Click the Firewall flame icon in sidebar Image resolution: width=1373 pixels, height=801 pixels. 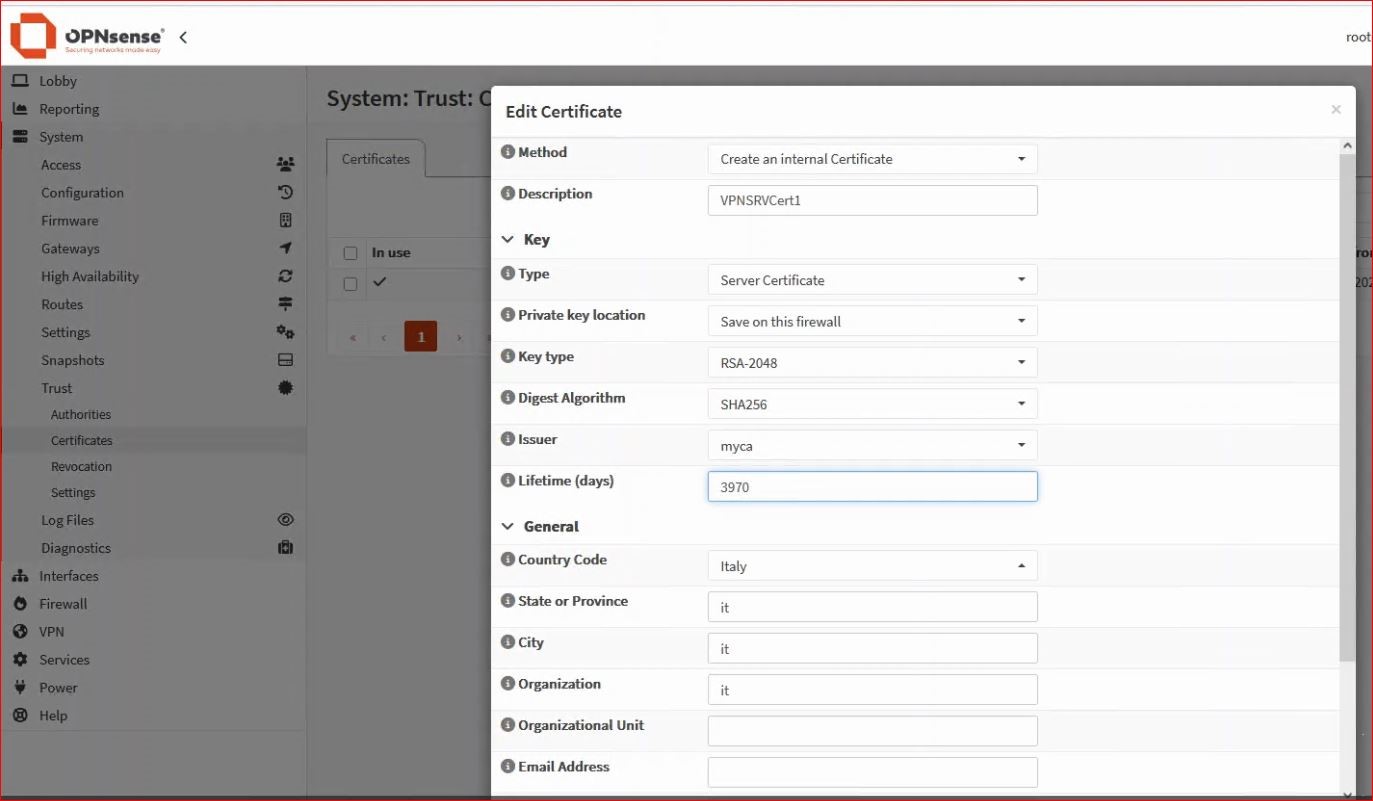point(20,604)
